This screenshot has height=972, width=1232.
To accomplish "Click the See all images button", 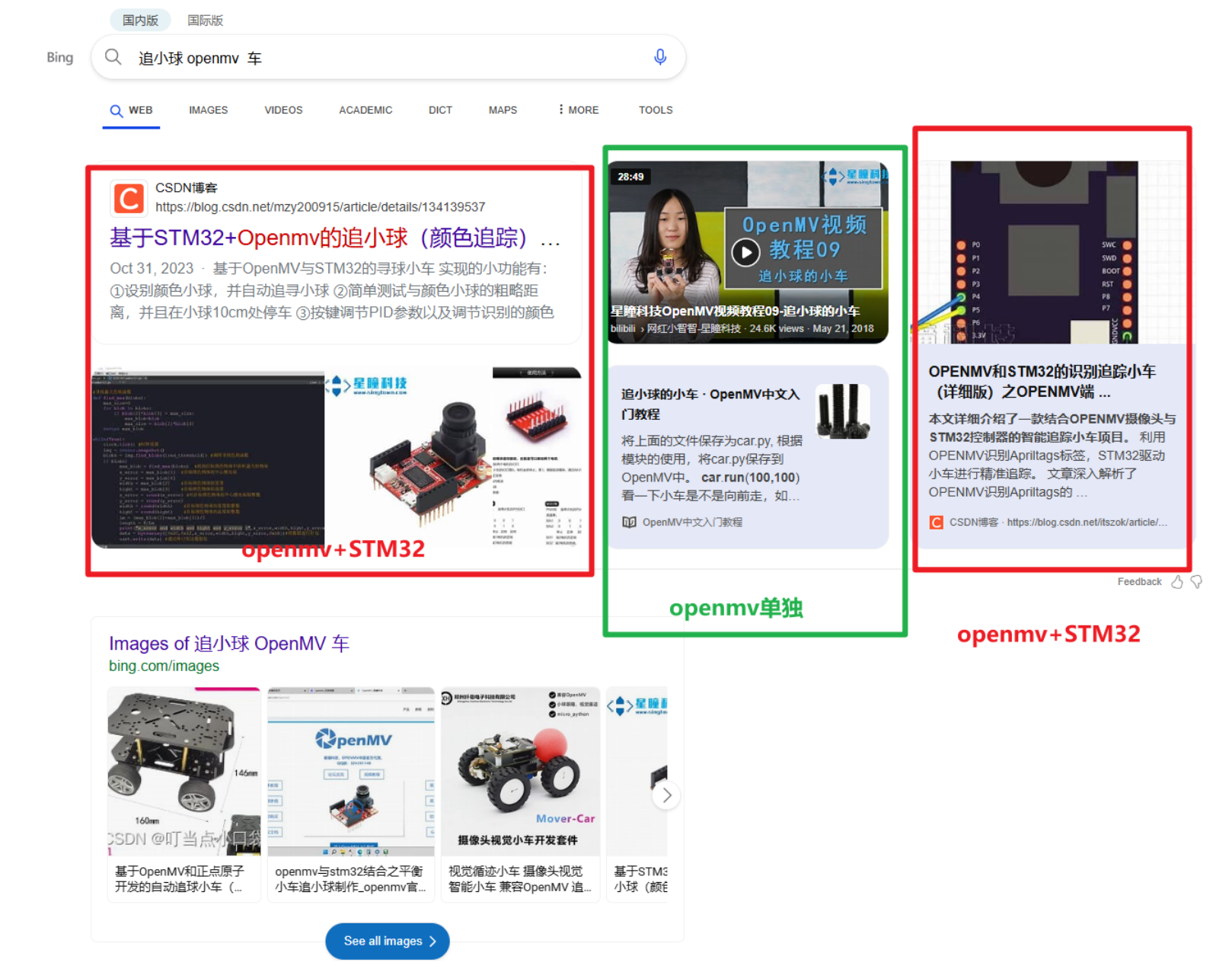I will coord(387,941).
